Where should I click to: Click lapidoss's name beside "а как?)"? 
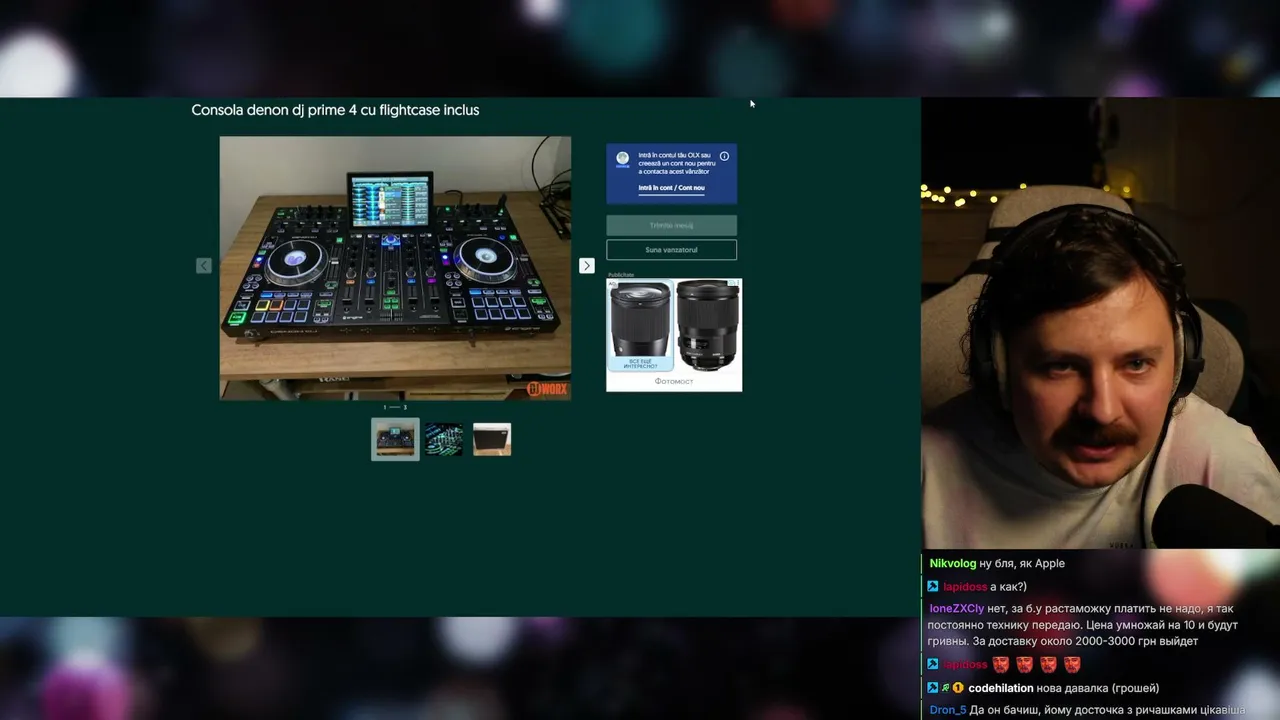(x=965, y=587)
